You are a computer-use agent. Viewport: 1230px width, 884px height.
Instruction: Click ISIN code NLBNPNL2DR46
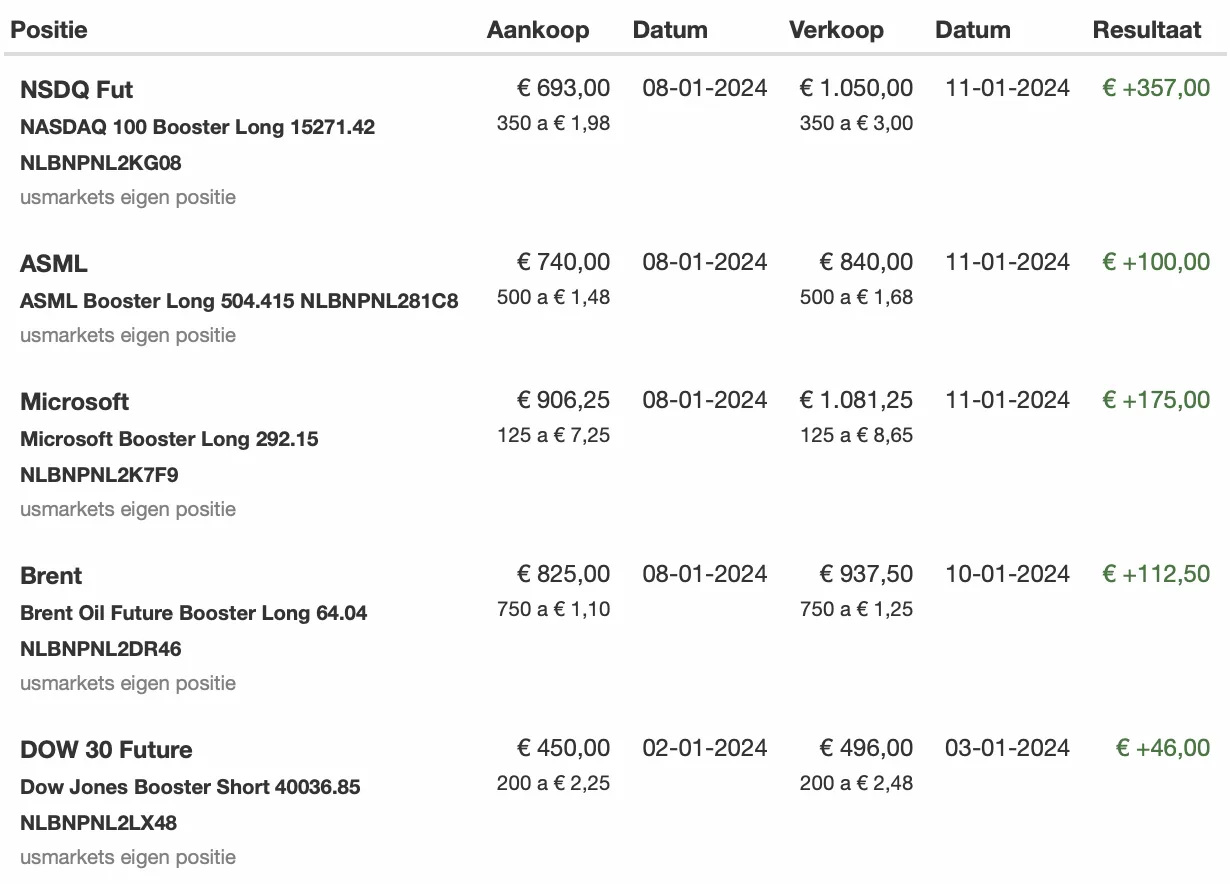pyautogui.click(x=101, y=648)
